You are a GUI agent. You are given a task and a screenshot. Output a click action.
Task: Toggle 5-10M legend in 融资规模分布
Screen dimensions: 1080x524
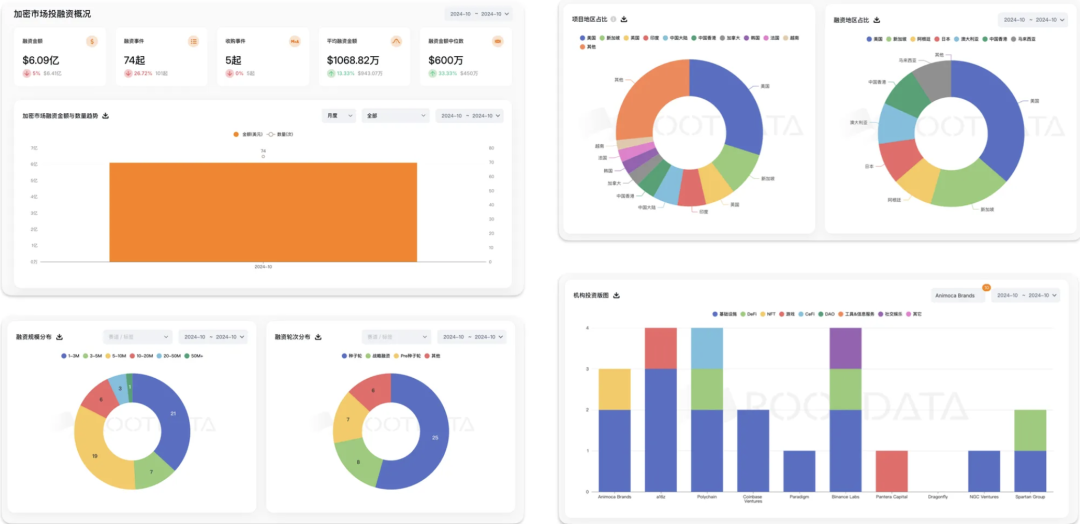pyautogui.click(x=118, y=356)
